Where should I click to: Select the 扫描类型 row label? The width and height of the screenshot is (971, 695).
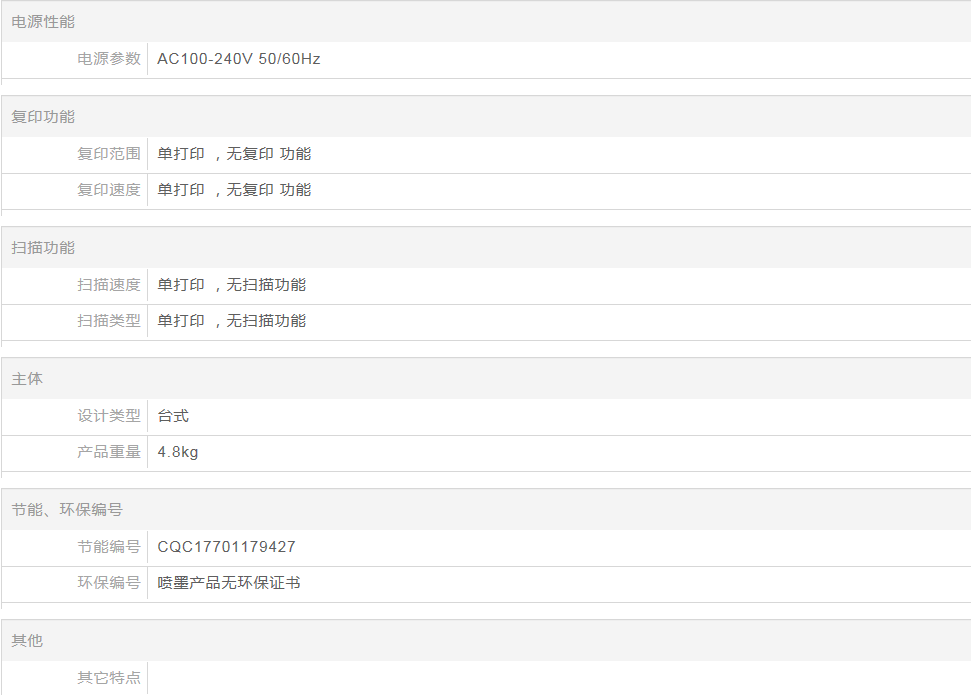[x=109, y=321]
